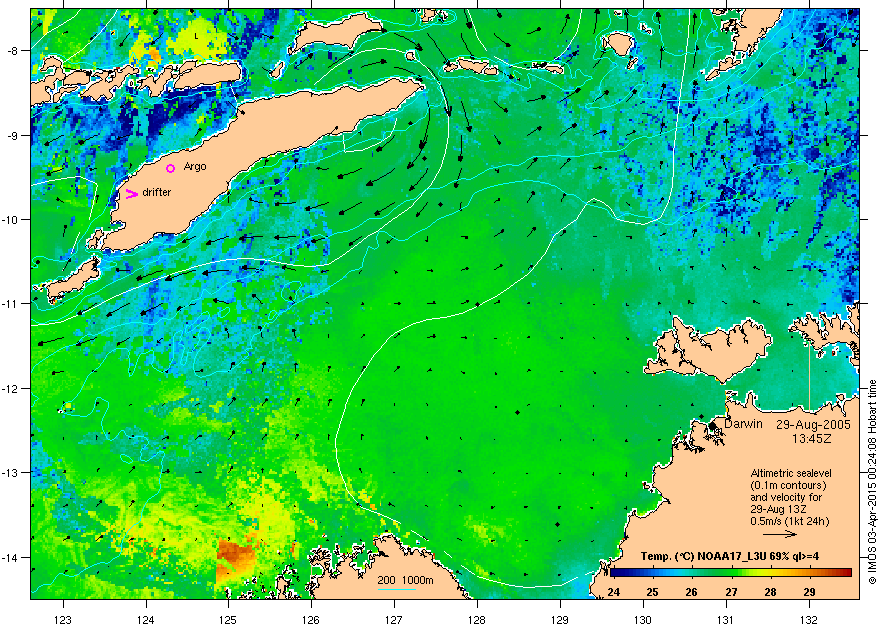Click the cyan 200m depth legend line
Viewport: 880px width, 630px height.
click(397, 590)
